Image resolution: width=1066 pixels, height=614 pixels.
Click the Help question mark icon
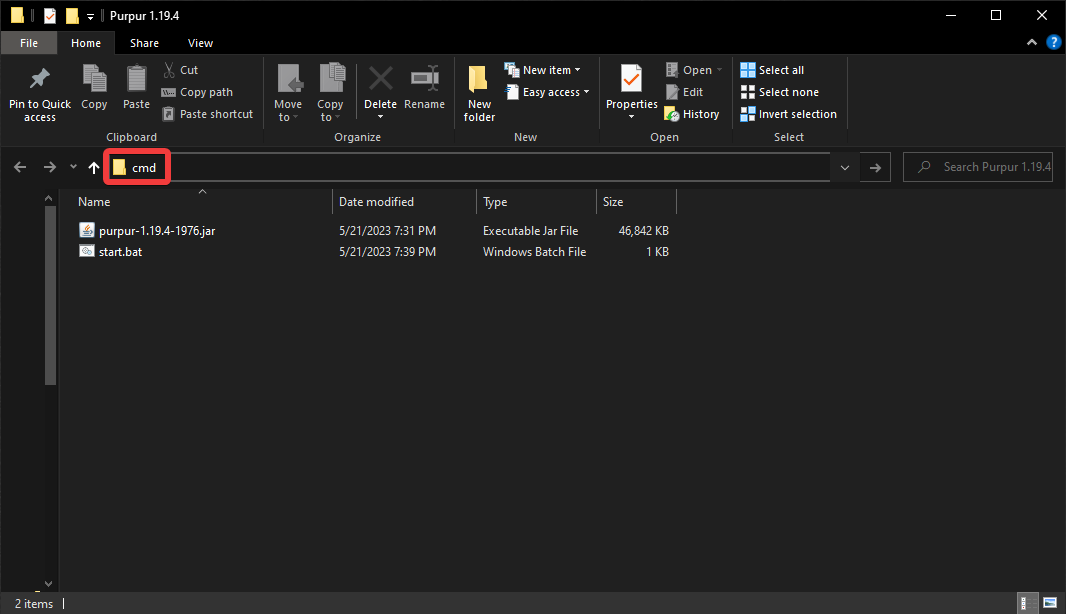[1053, 43]
